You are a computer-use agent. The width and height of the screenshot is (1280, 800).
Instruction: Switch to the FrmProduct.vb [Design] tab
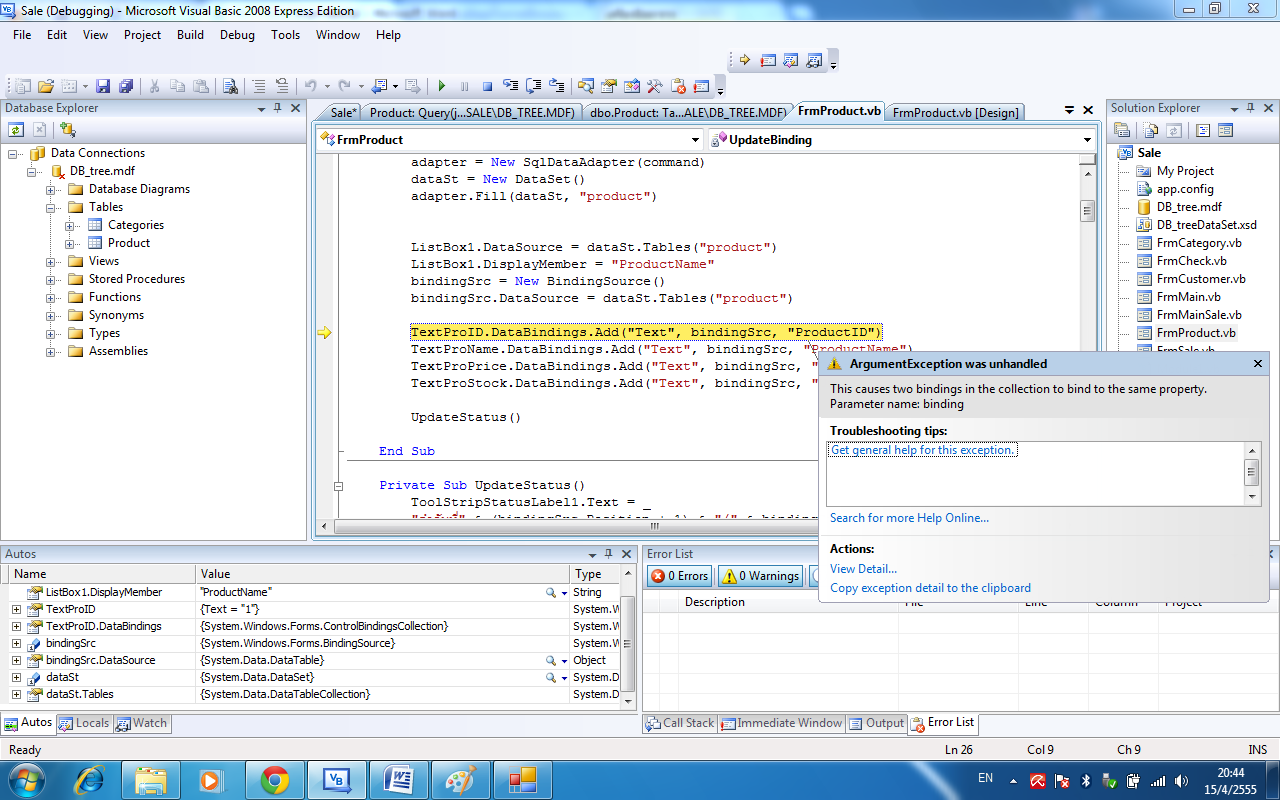(x=954, y=112)
